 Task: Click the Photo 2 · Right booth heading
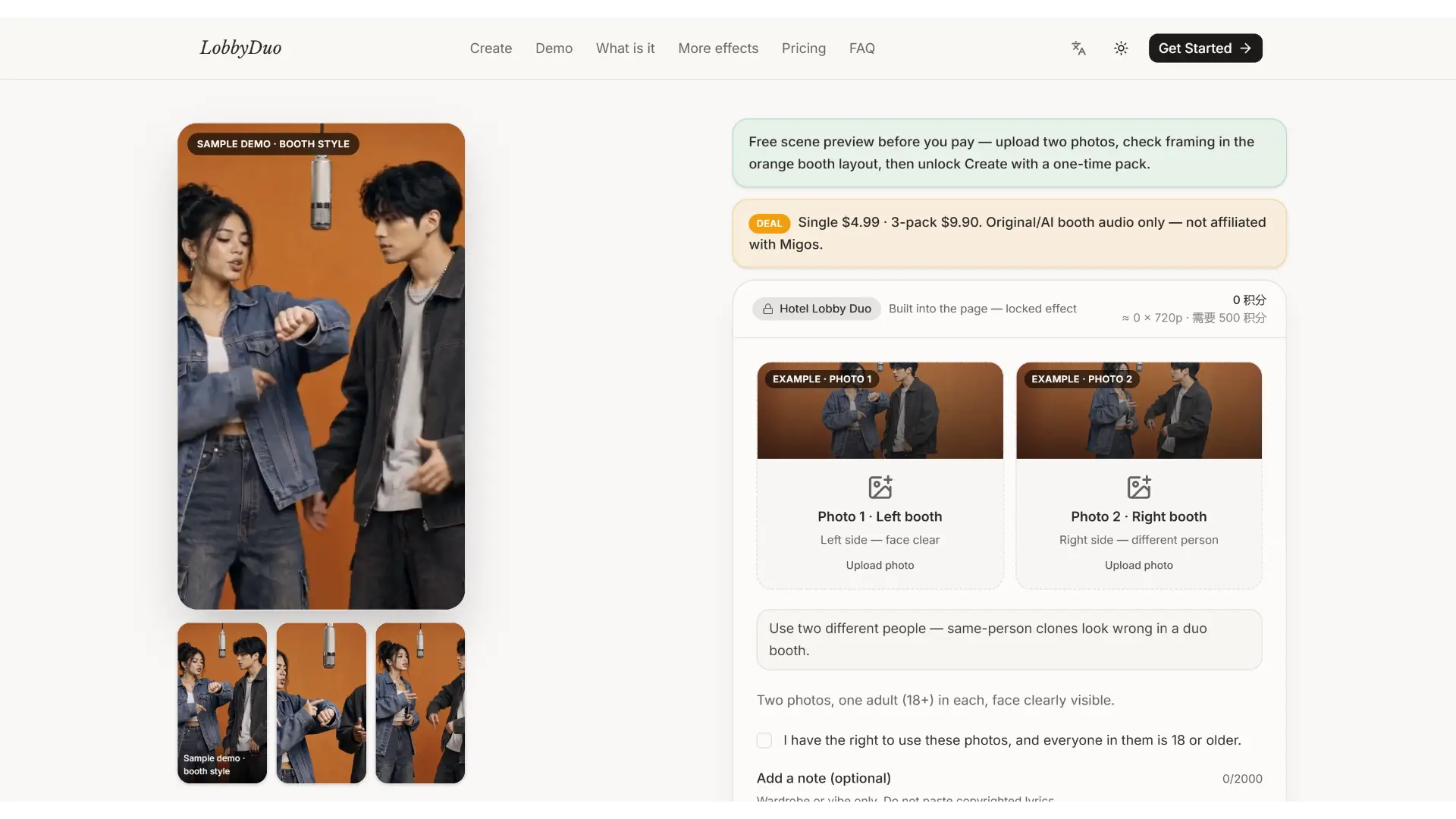click(x=1138, y=516)
